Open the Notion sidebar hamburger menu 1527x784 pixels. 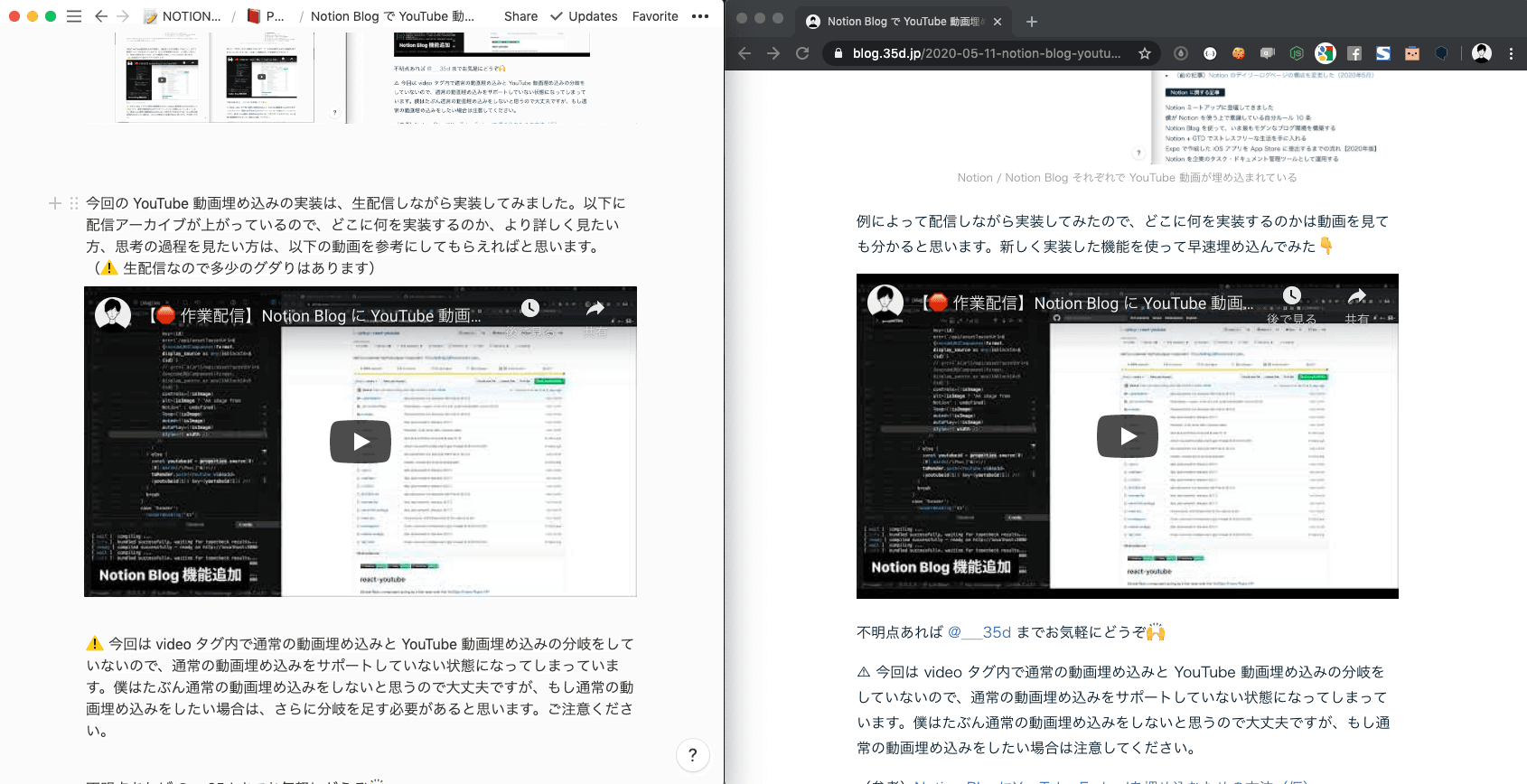click(x=74, y=16)
